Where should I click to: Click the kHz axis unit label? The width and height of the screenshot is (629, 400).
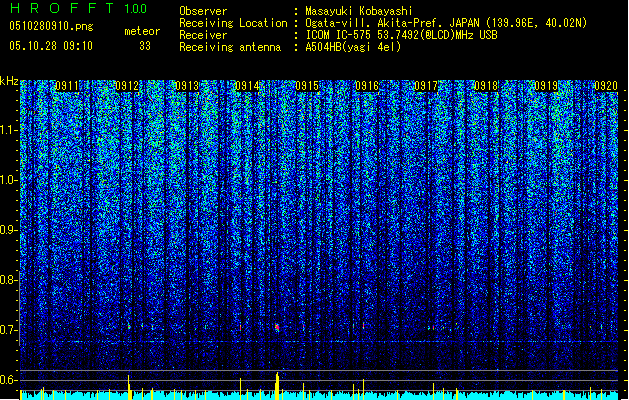(x=9, y=81)
